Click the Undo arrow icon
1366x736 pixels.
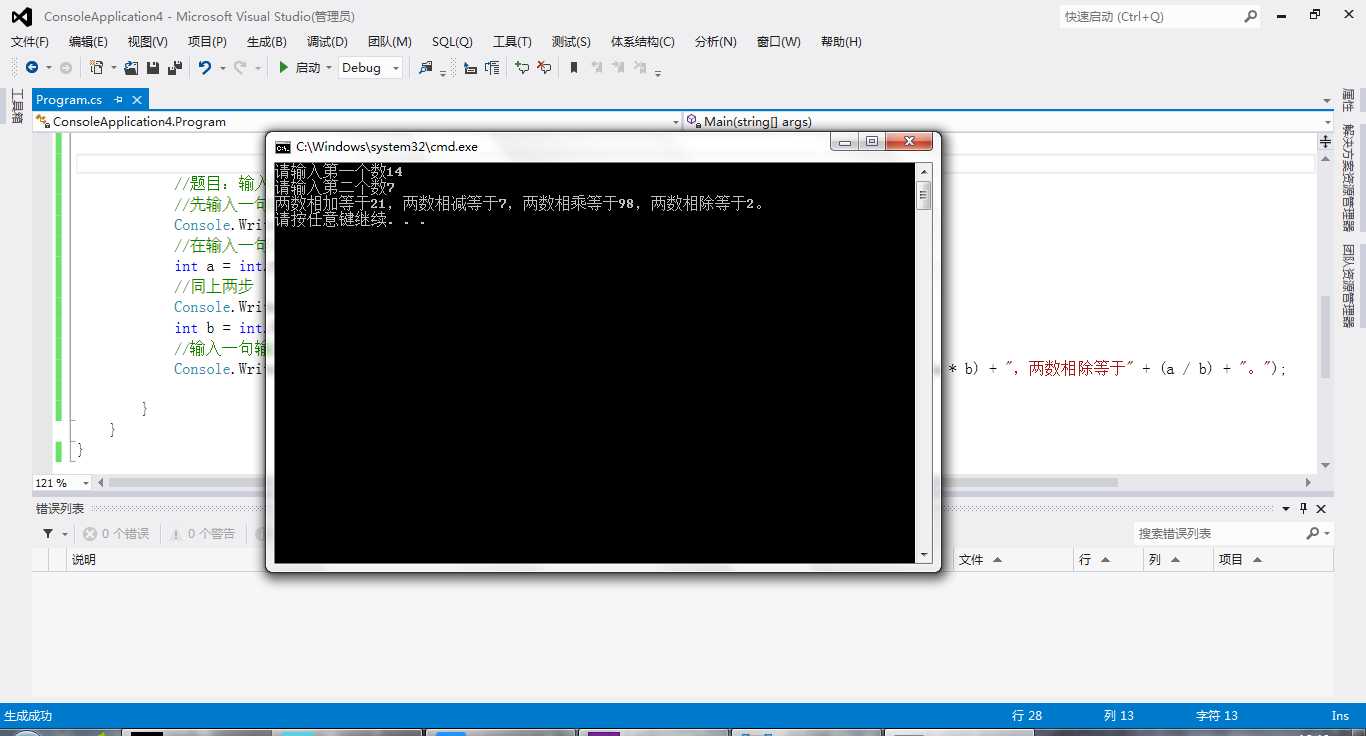205,67
